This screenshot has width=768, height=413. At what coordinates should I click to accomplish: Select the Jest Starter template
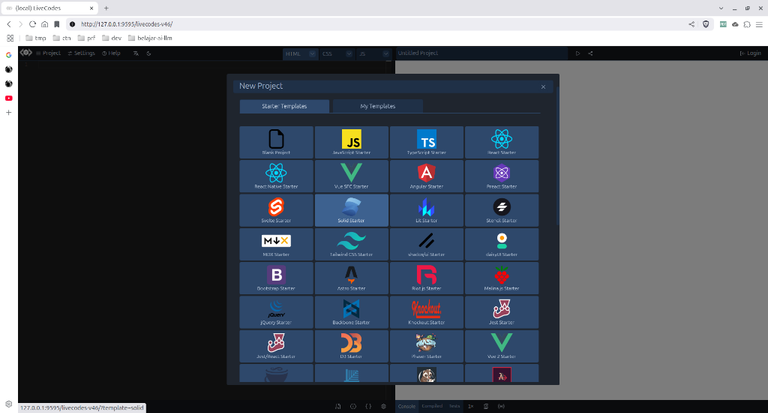[502, 312]
